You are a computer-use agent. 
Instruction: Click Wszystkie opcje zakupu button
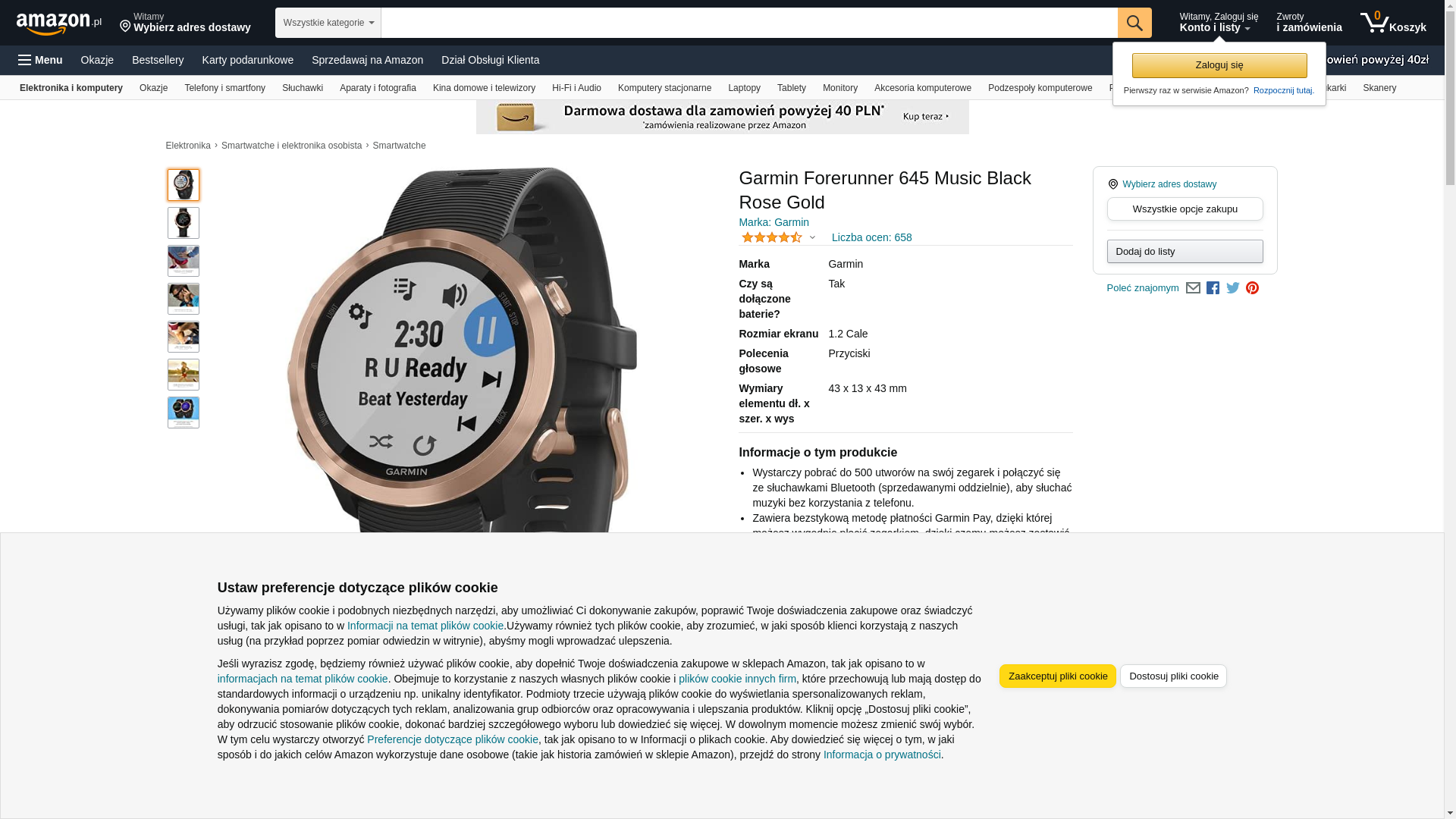click(x=1185, y=209)
